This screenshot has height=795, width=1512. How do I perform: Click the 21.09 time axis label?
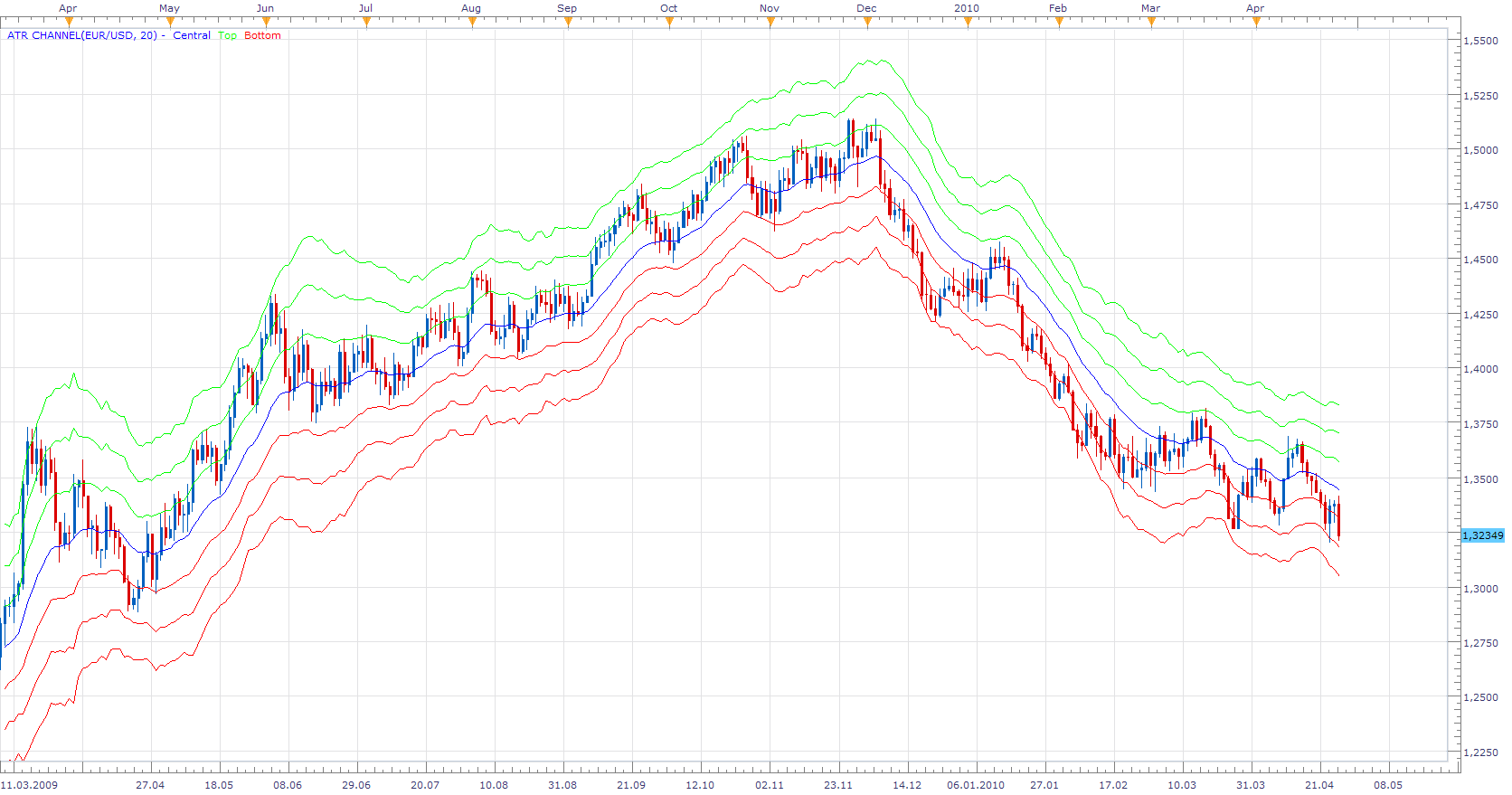coord(631,784)
